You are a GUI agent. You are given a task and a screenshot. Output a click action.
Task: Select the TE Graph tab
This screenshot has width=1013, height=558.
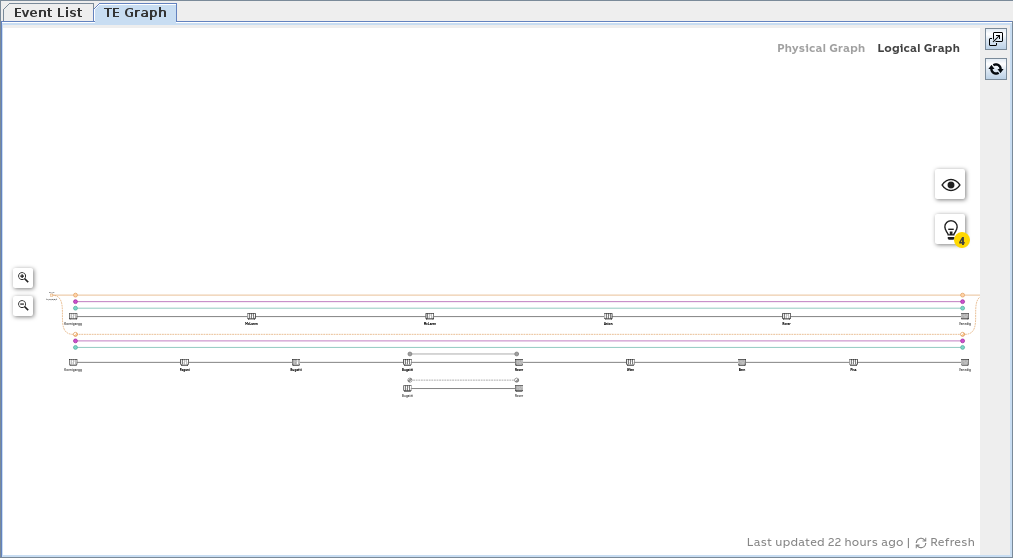pos(135,13)
